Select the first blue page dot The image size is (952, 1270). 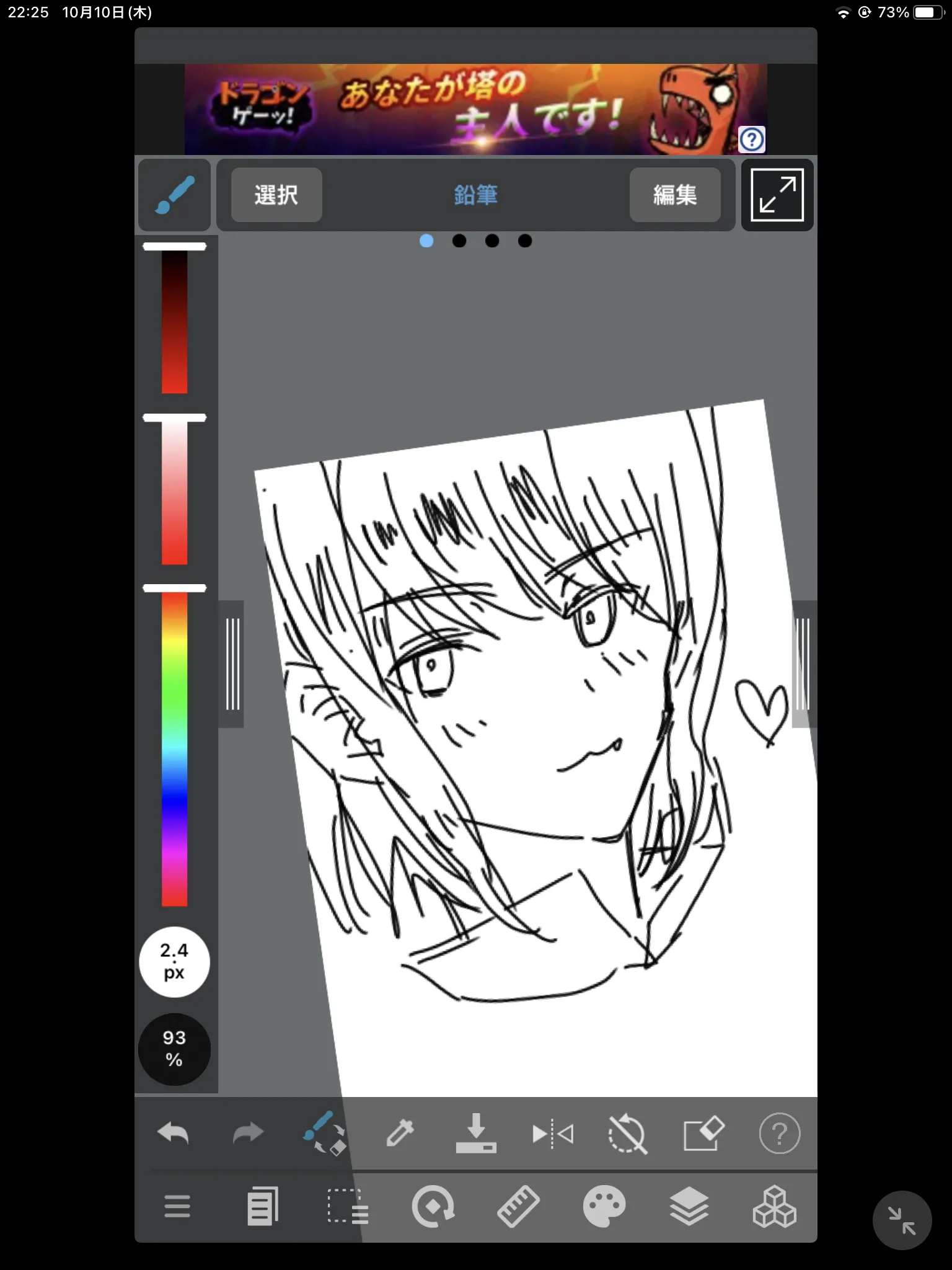tap(426, 241)
